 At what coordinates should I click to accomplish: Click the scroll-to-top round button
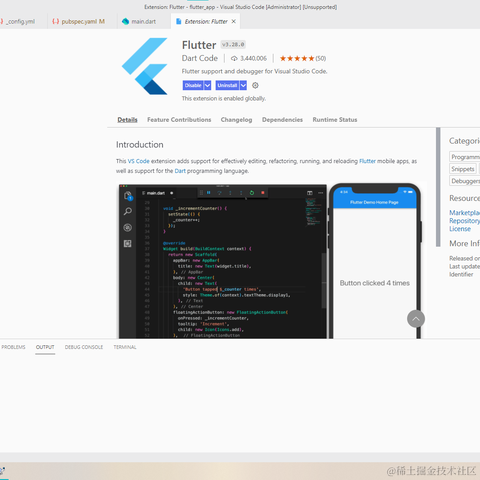click(416, 319)
